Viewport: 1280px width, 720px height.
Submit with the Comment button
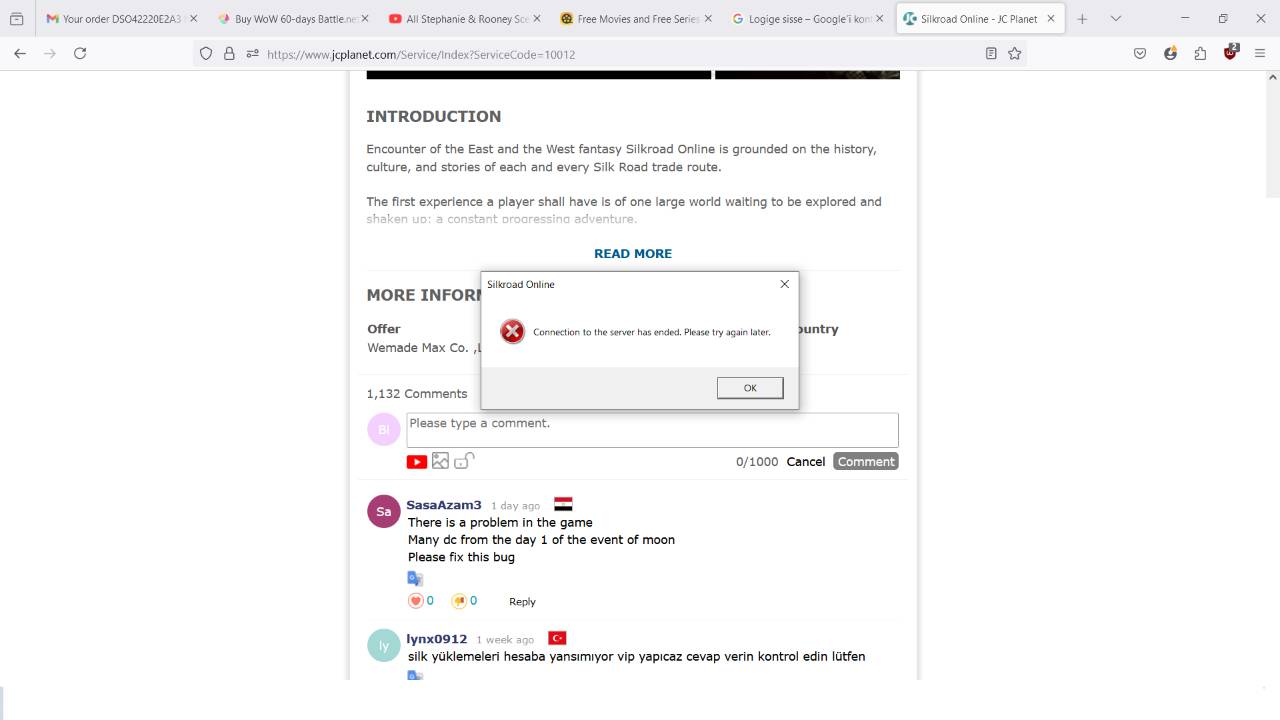tap(866, 461)
